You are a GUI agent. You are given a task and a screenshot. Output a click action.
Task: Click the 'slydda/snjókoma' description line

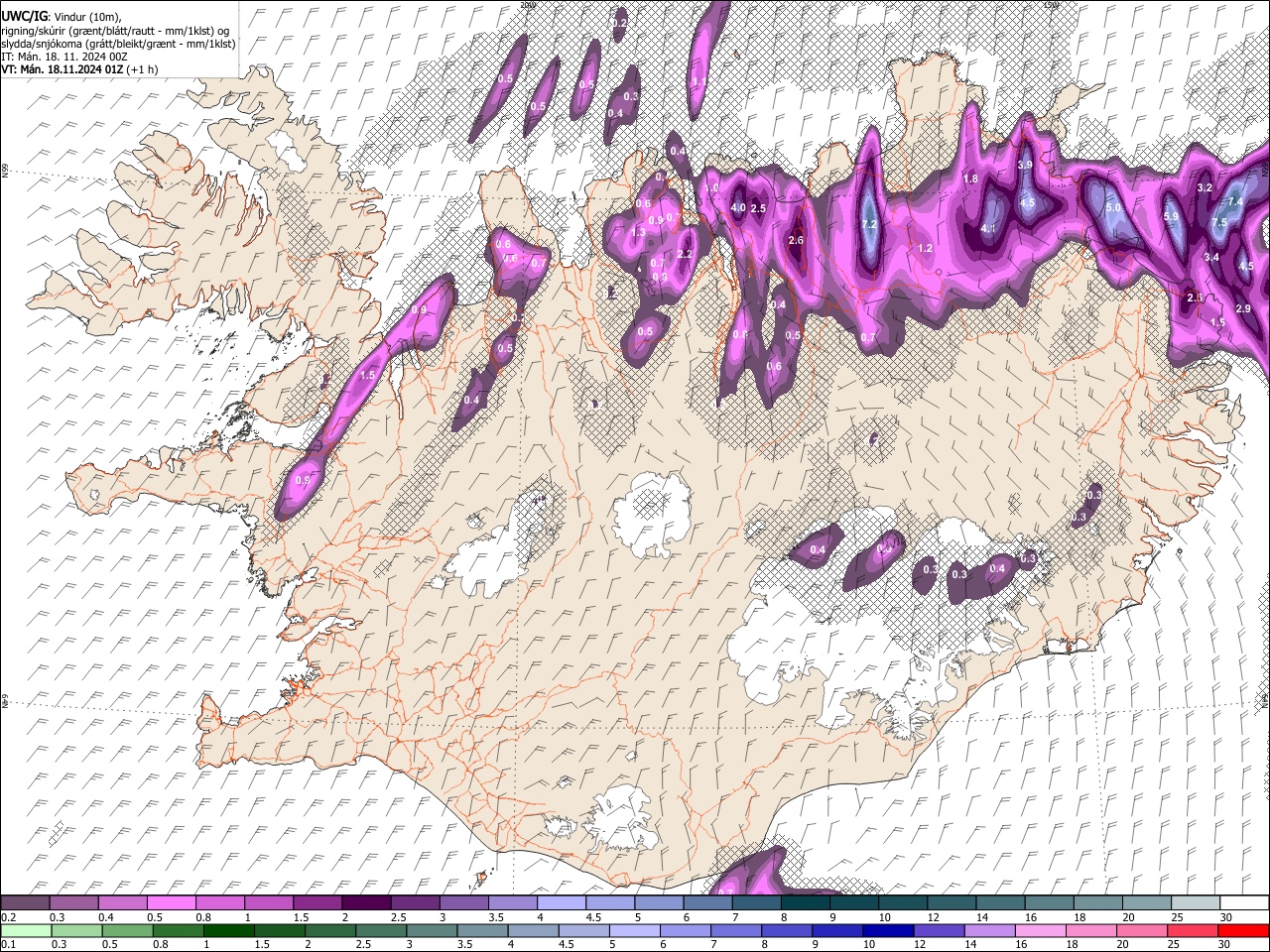click(x=119, y=44)
